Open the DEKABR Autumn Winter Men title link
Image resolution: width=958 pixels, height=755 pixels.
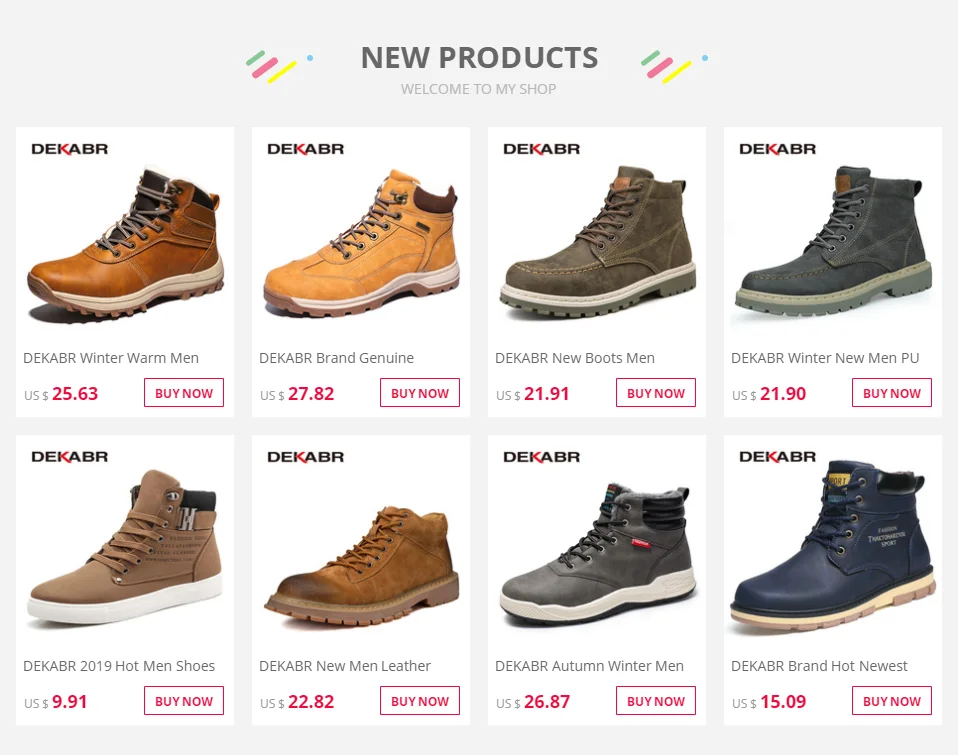589,666
